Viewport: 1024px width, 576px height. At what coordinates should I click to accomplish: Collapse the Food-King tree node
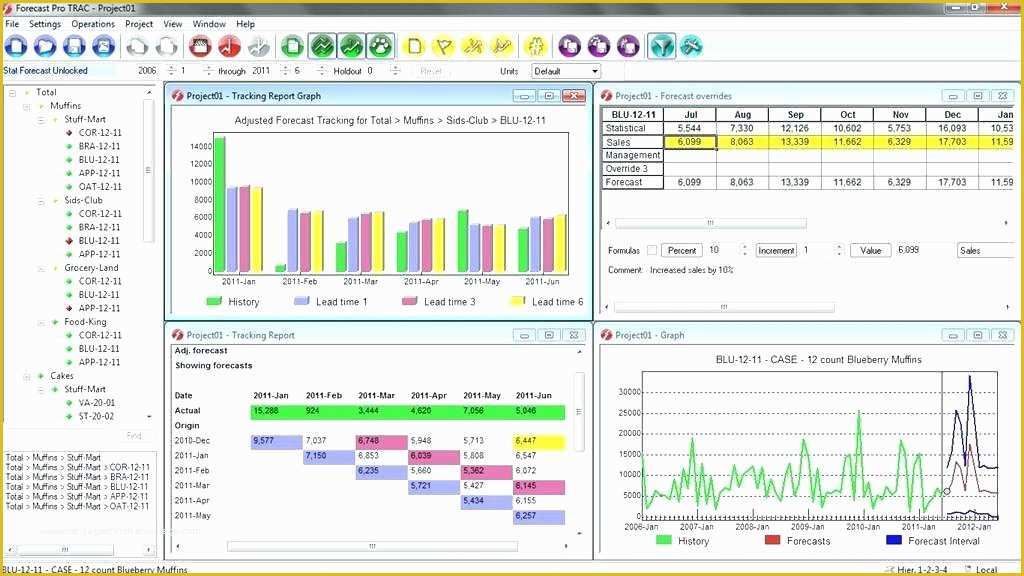[x=40, y=323]
